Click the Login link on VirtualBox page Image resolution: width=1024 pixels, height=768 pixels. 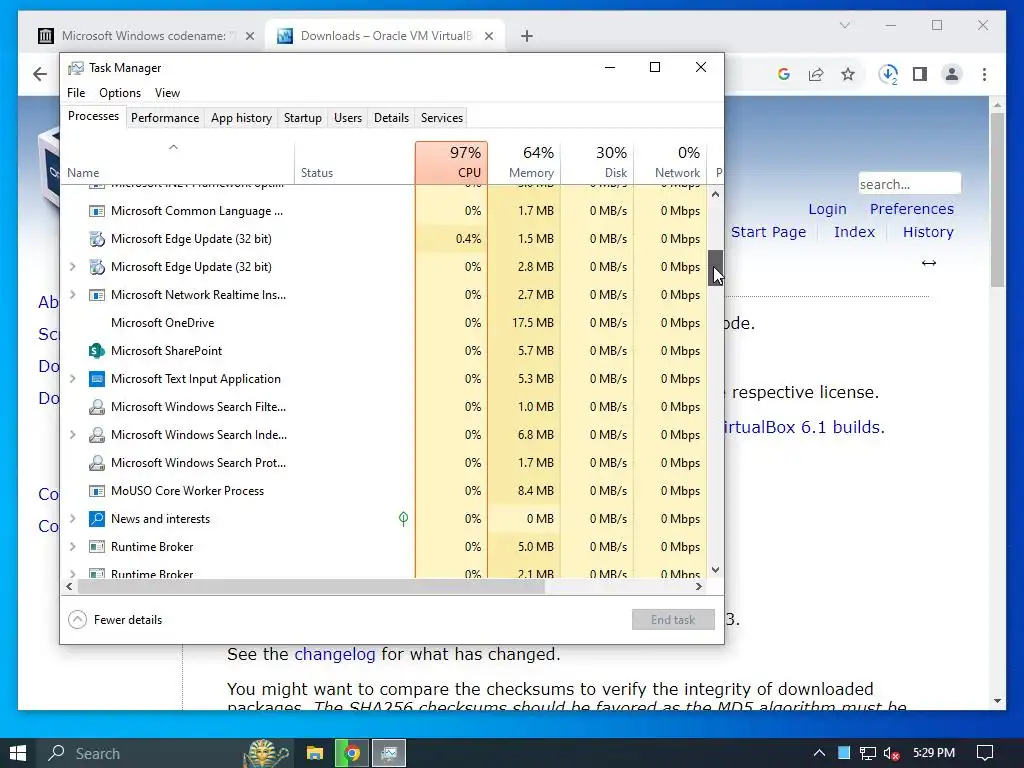click(x=827, y=209)
